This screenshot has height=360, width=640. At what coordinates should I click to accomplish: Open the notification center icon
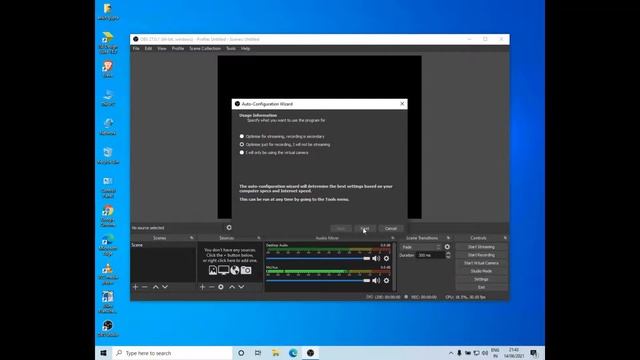[x=533, y=353]
